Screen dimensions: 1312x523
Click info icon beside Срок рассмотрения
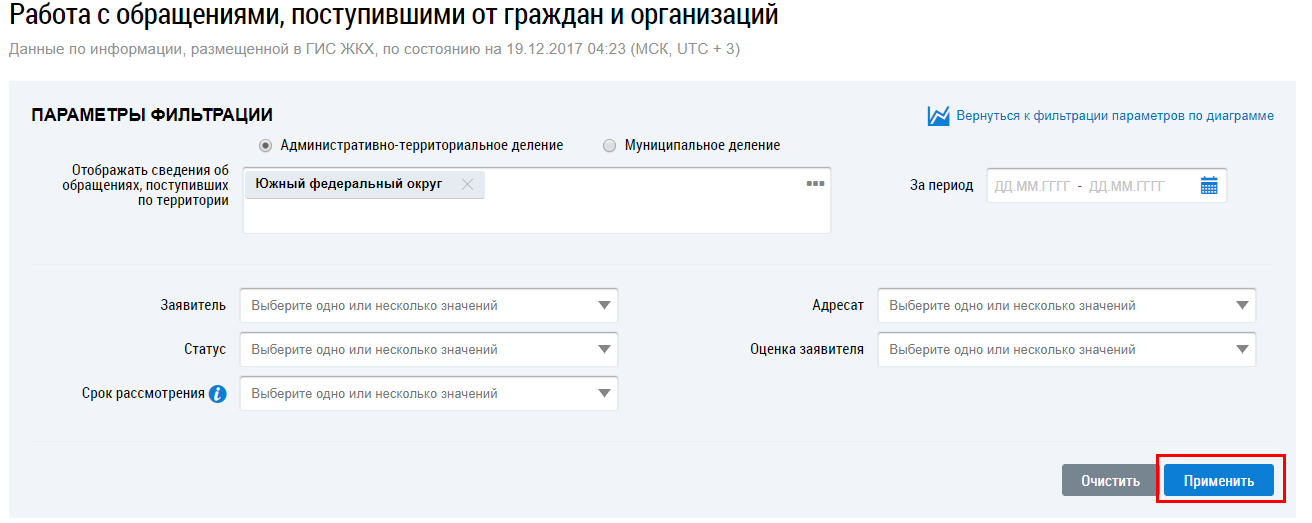(218, 394)
